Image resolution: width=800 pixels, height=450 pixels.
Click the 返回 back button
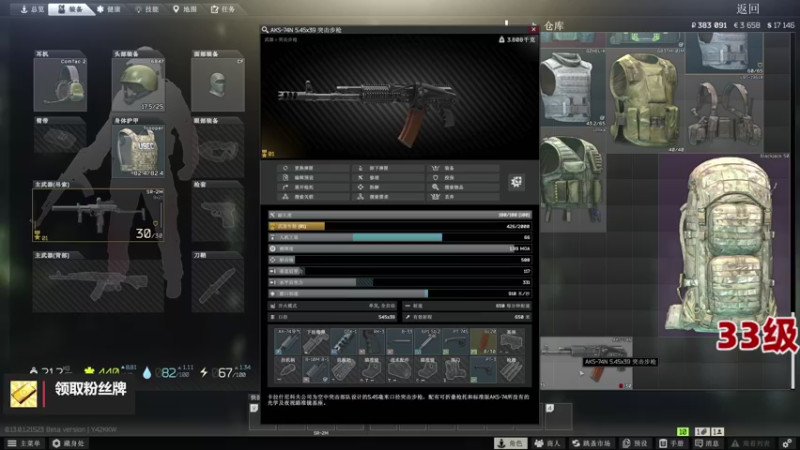tap(748, 9)
